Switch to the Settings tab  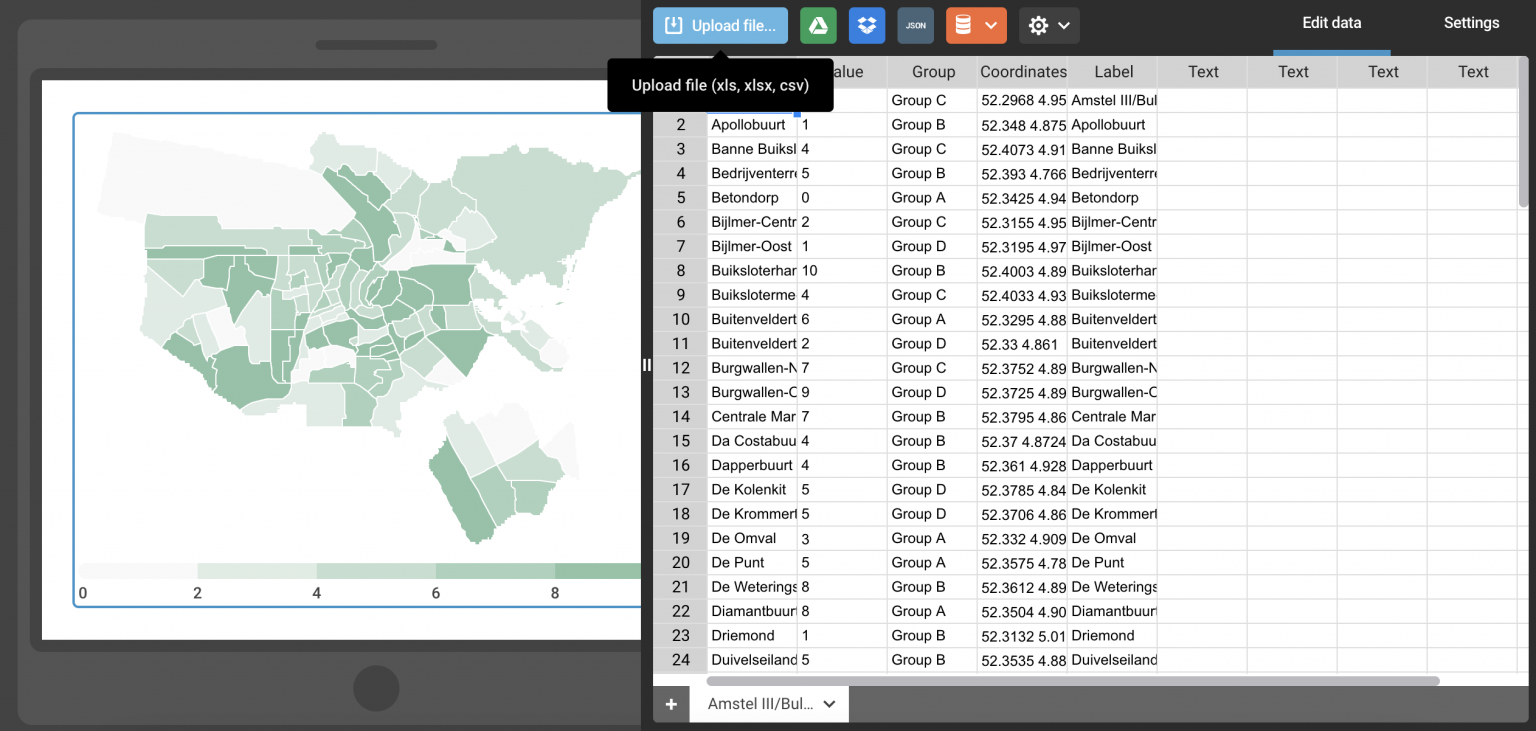[1471, 22]
